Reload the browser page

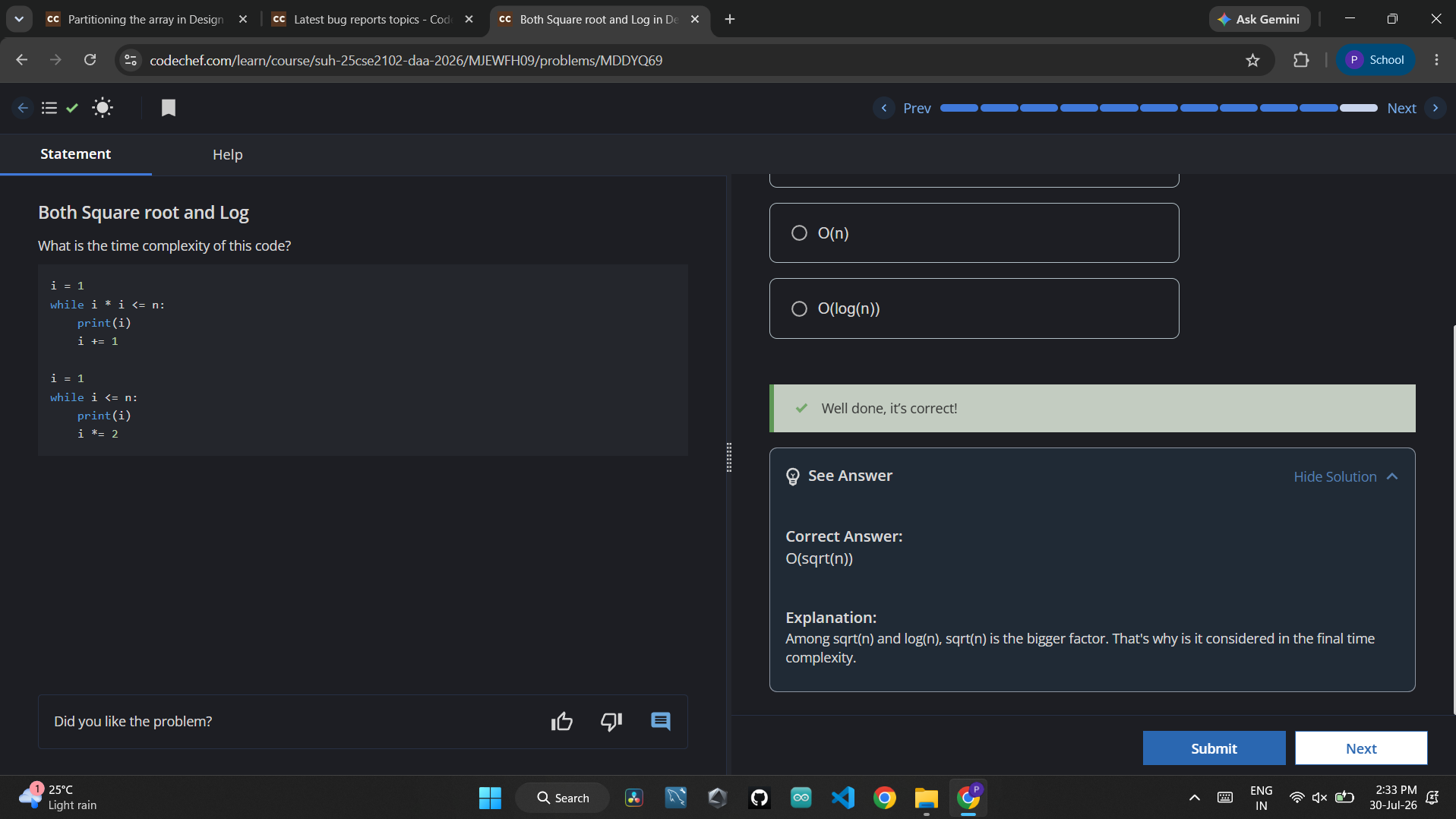(x=90, y=60)
